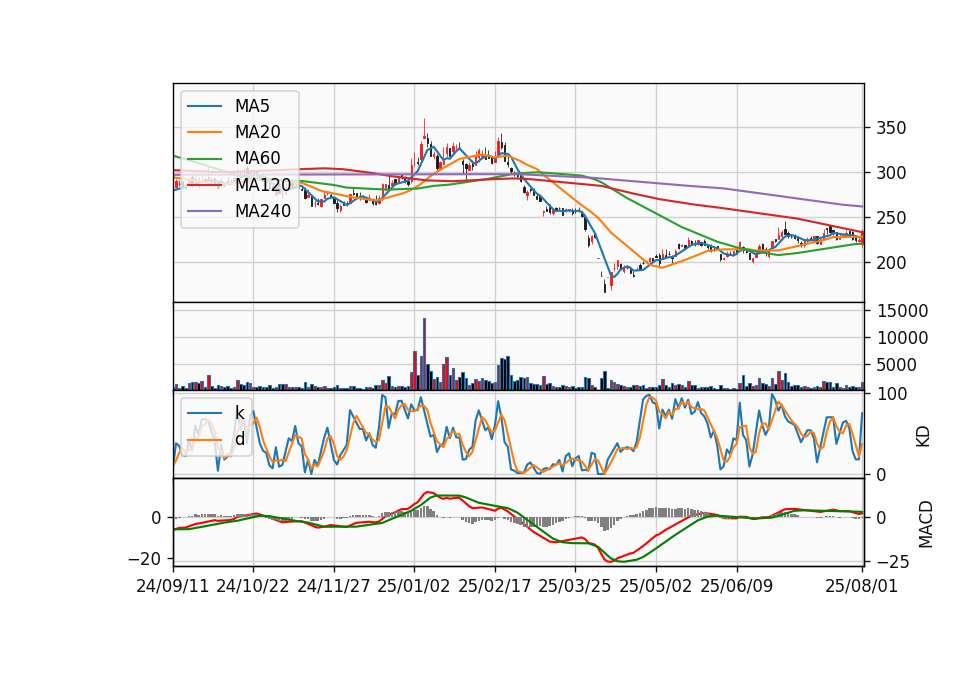Click the 25/05/02 date tick label

(x=656, y=586)
